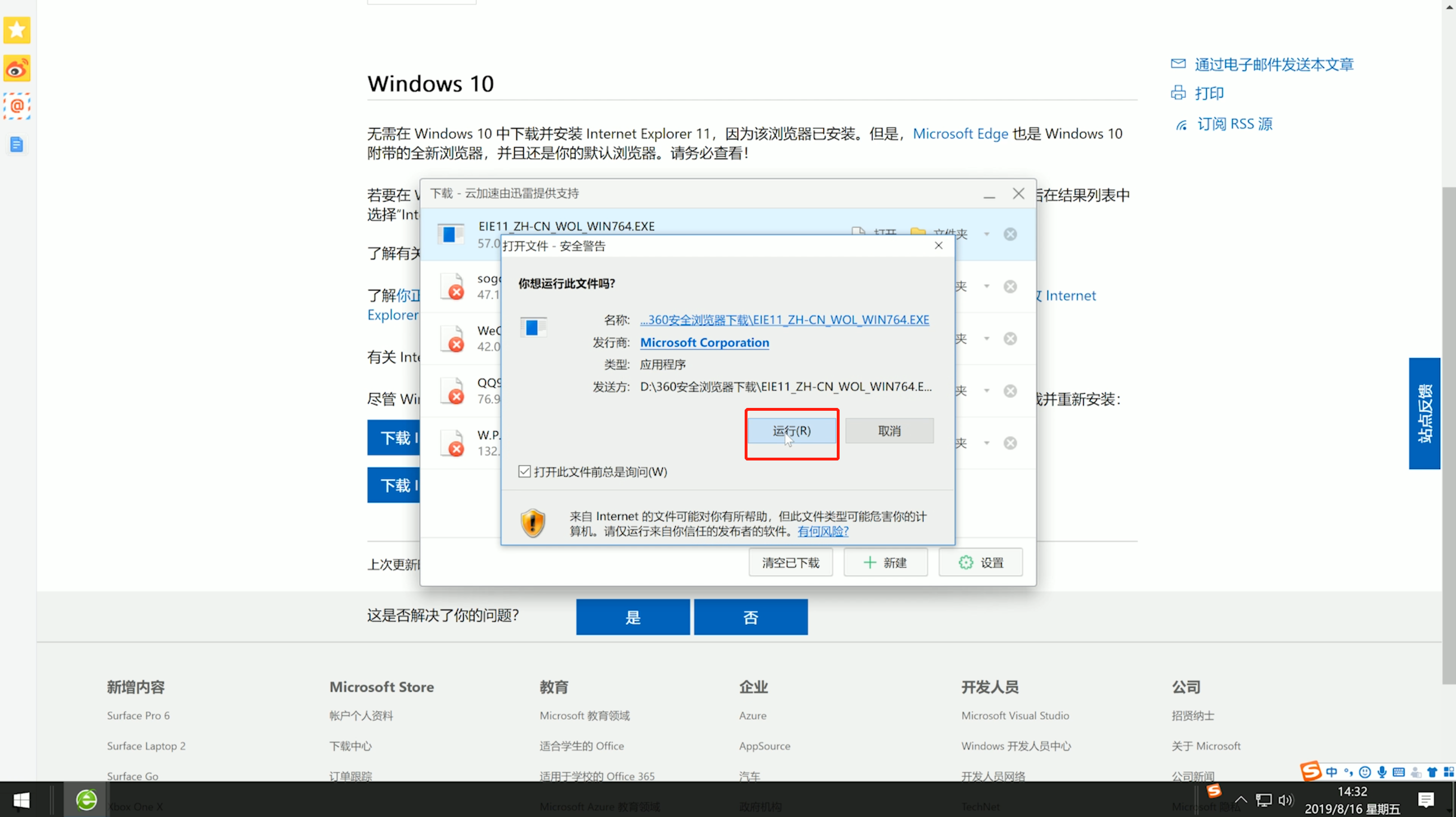Remove the WeChat download entry

1010,338
